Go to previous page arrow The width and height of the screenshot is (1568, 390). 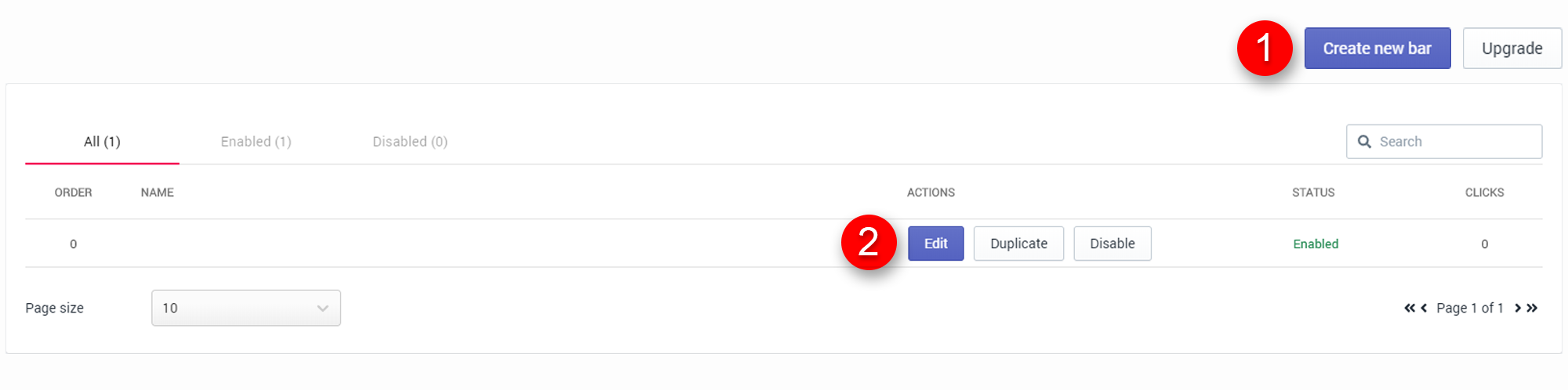tap(1424, 308)
